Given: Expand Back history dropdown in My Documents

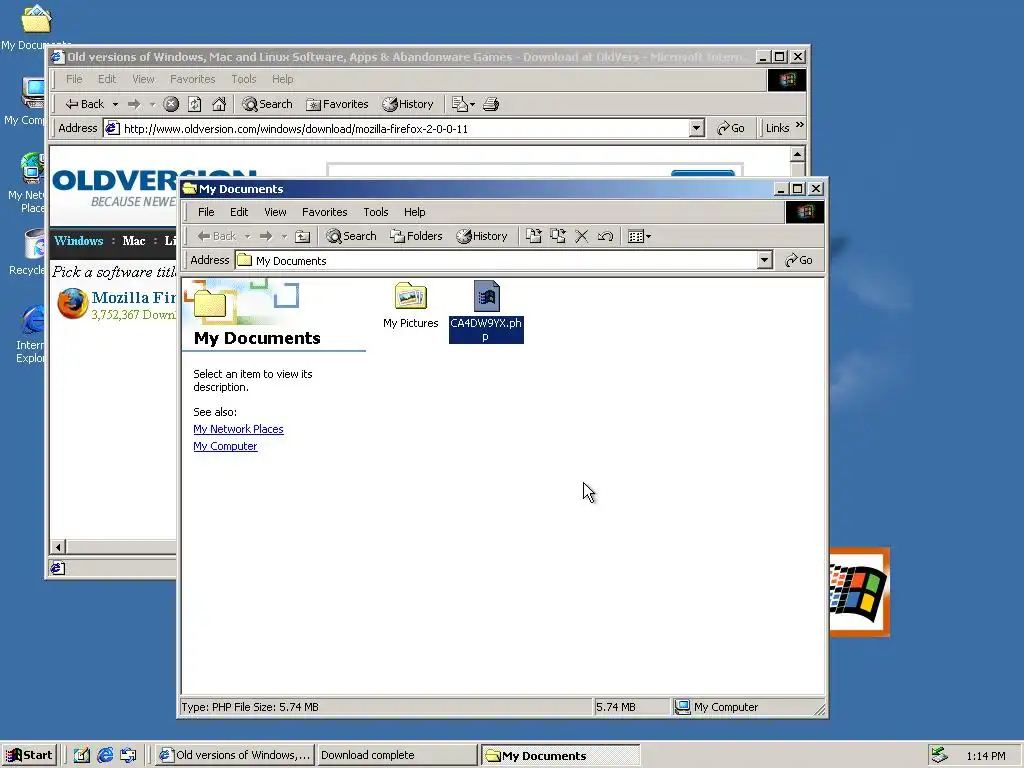Looking at the screenshot, I should click(x=248, y=236).
